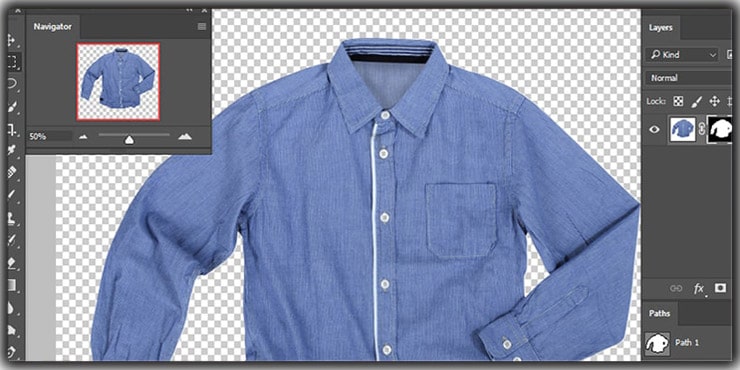
Task: Toggle pixel layer filter icon
Action: [x=731, y=55]
